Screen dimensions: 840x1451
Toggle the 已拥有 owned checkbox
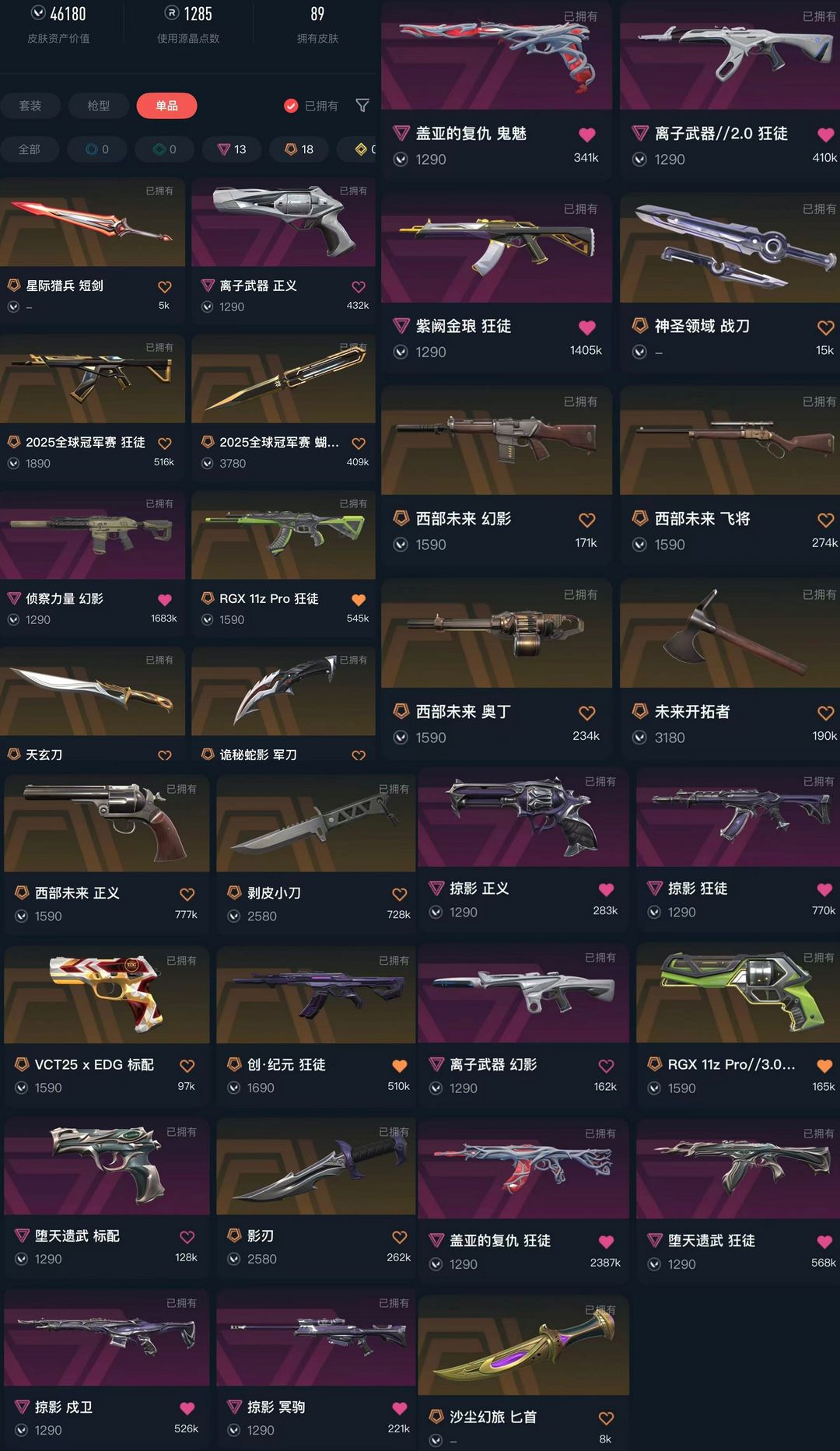(291, 106)
